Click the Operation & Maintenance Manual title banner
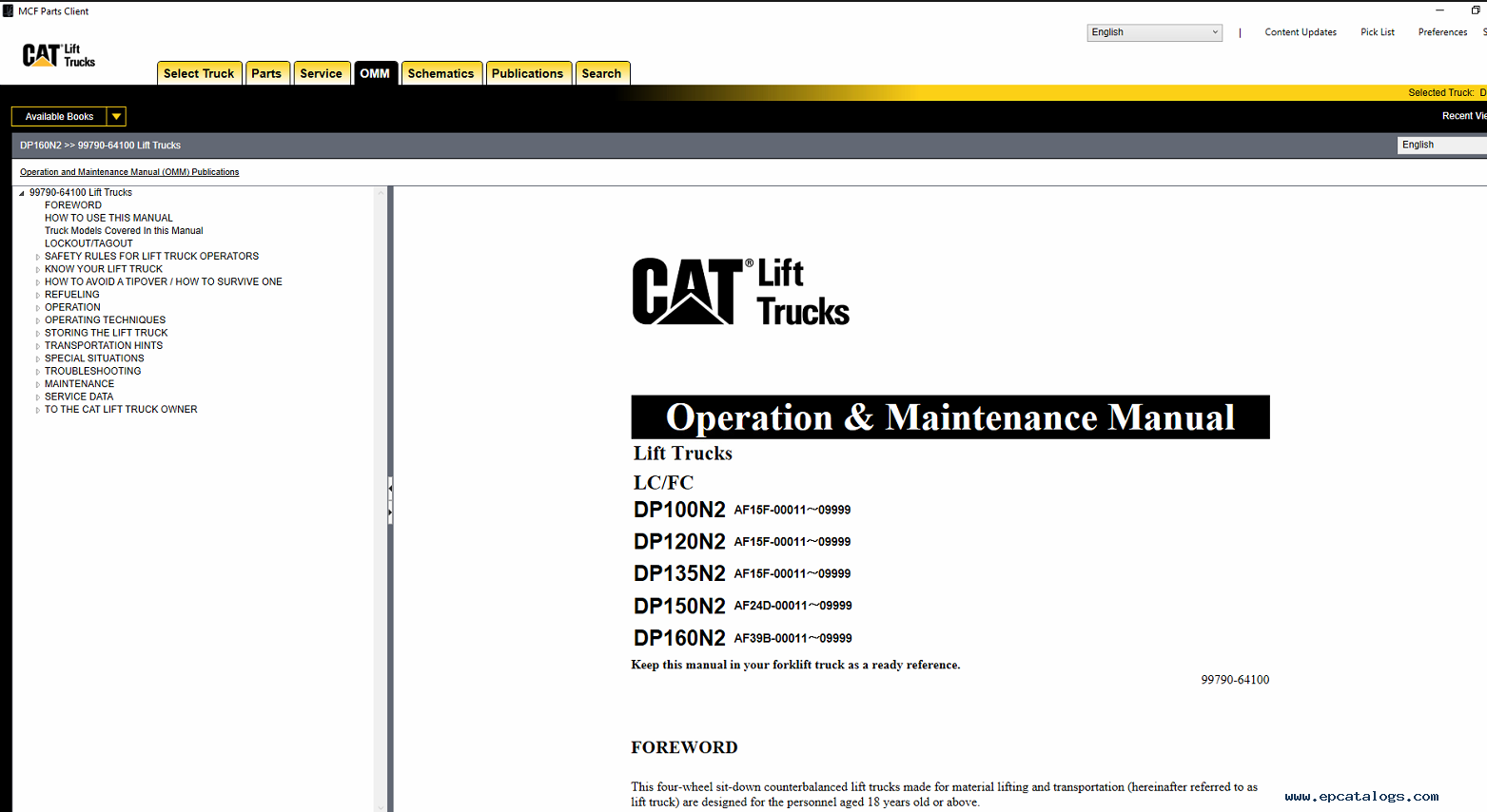The width and height of the screenshot is (1487, 812). coord(950,417)
